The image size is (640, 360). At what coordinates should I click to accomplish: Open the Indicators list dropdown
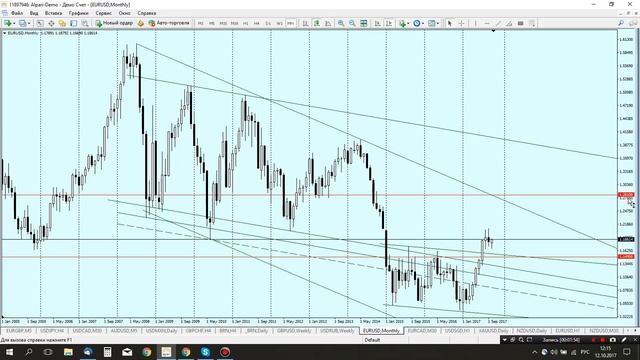404,23
